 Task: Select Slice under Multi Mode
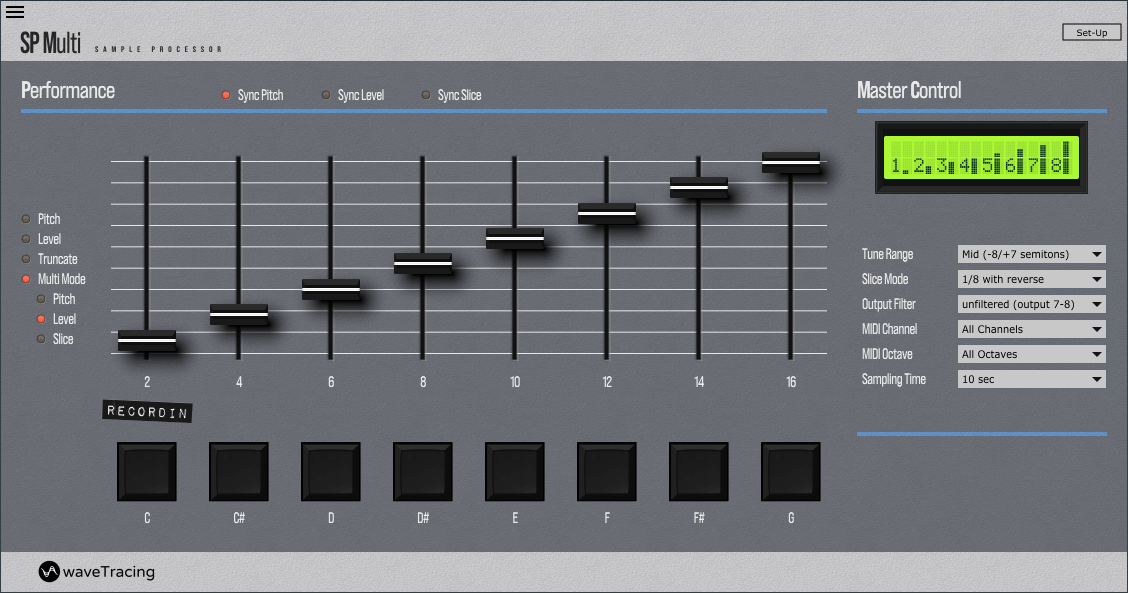pos(41,339)
